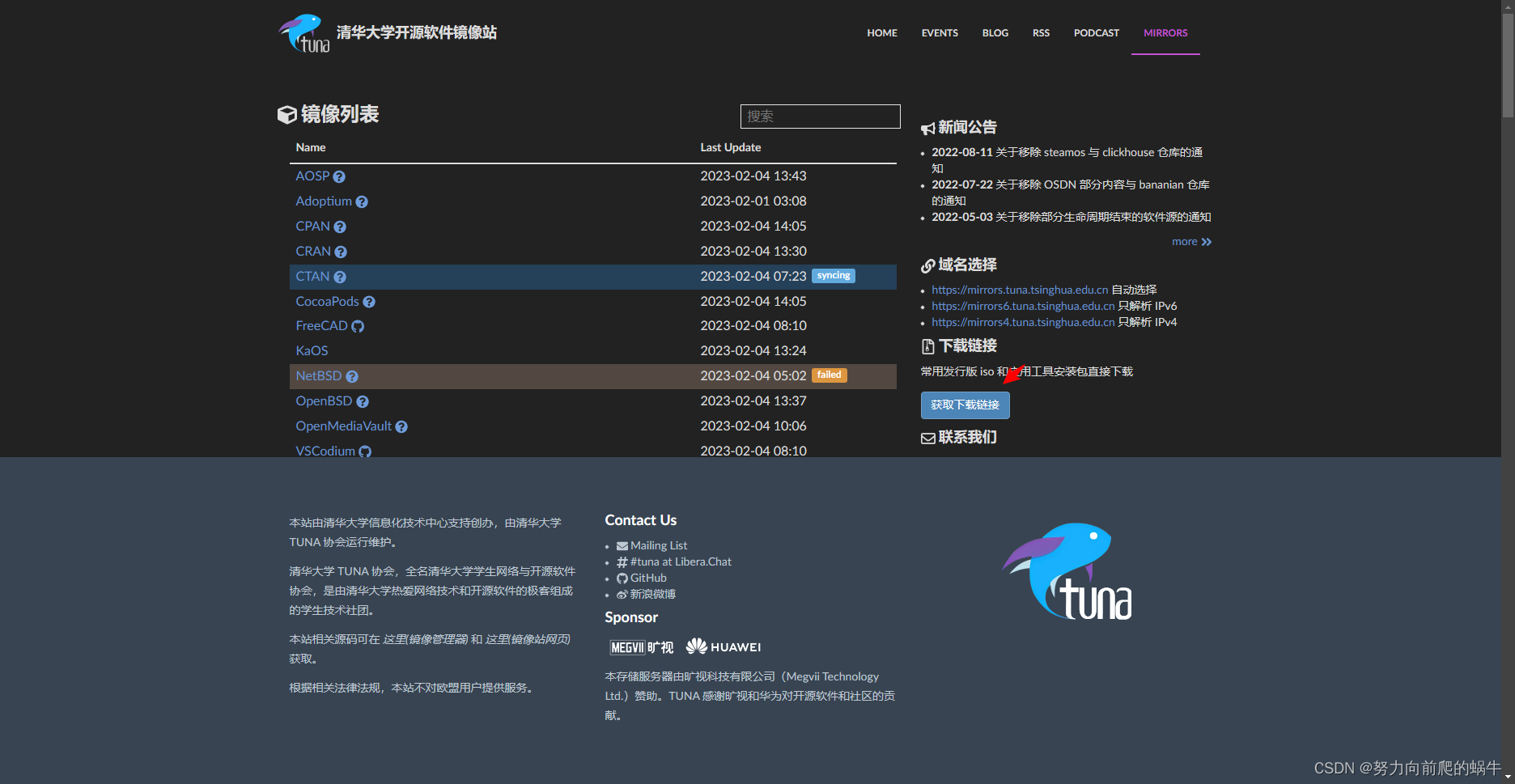
Task: Open the 2022-05-03 news announcement
Action: click(1072, 217)
